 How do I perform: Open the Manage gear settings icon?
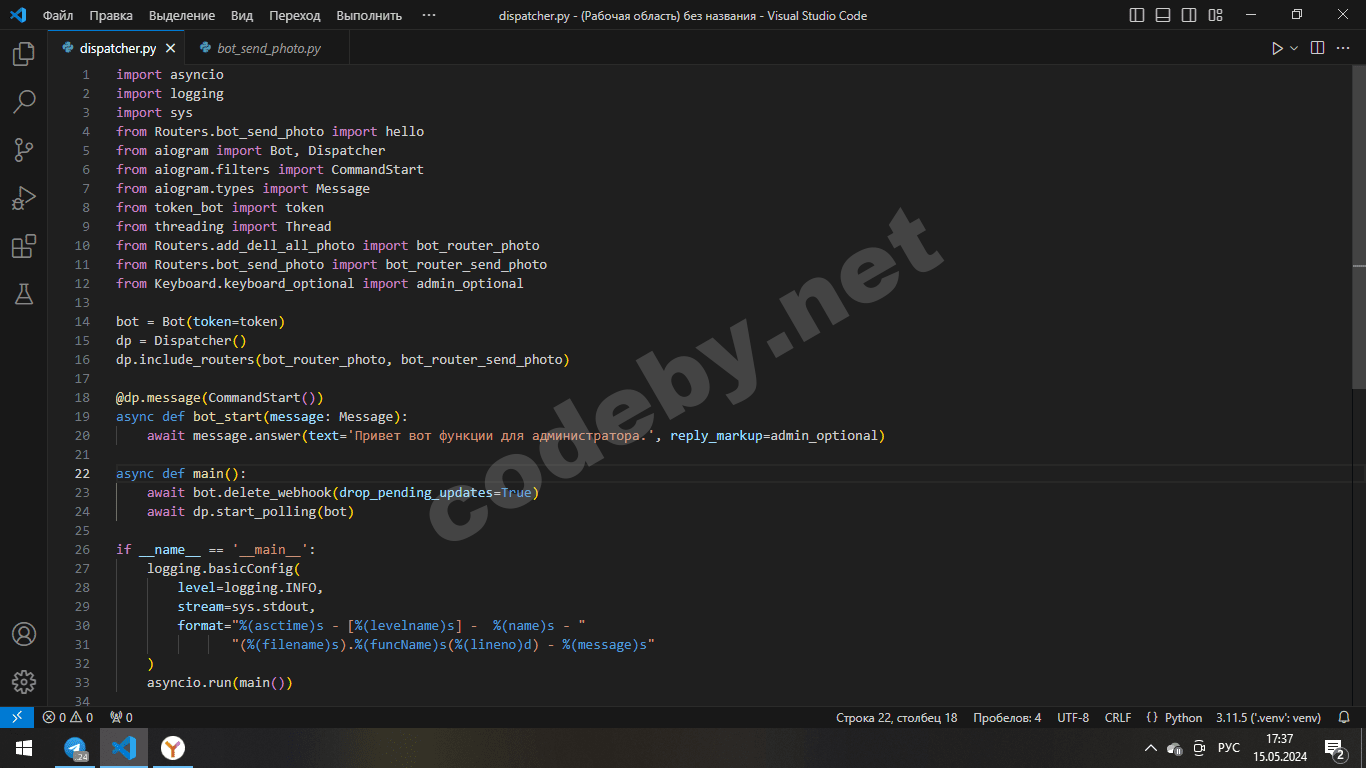click(x=24, y=683)
